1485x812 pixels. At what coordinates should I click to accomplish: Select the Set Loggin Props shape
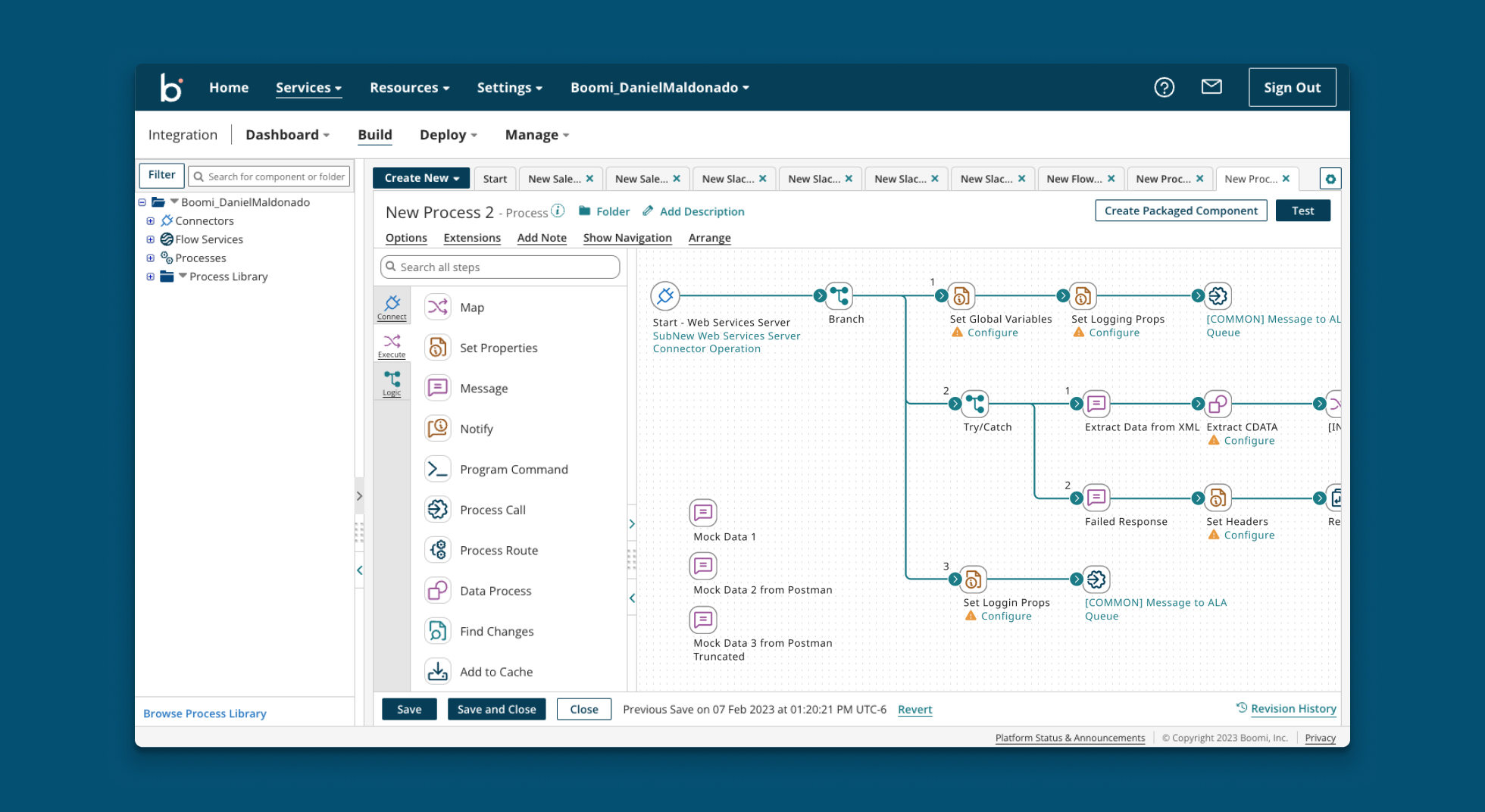coord(974,579)
